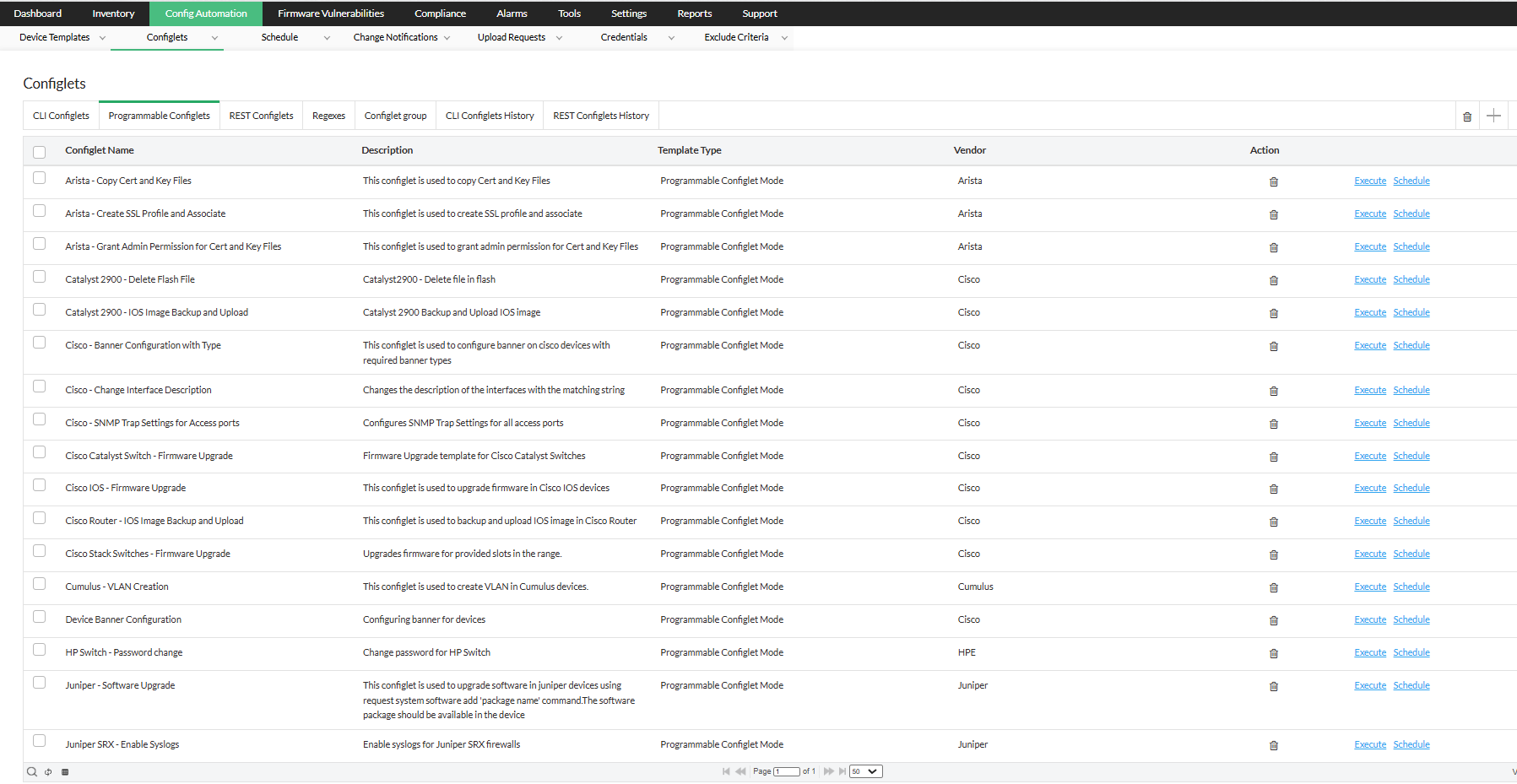The image size is (1517, 784).
Task: Open the column chooser grid icon
Action: [65, 771]
